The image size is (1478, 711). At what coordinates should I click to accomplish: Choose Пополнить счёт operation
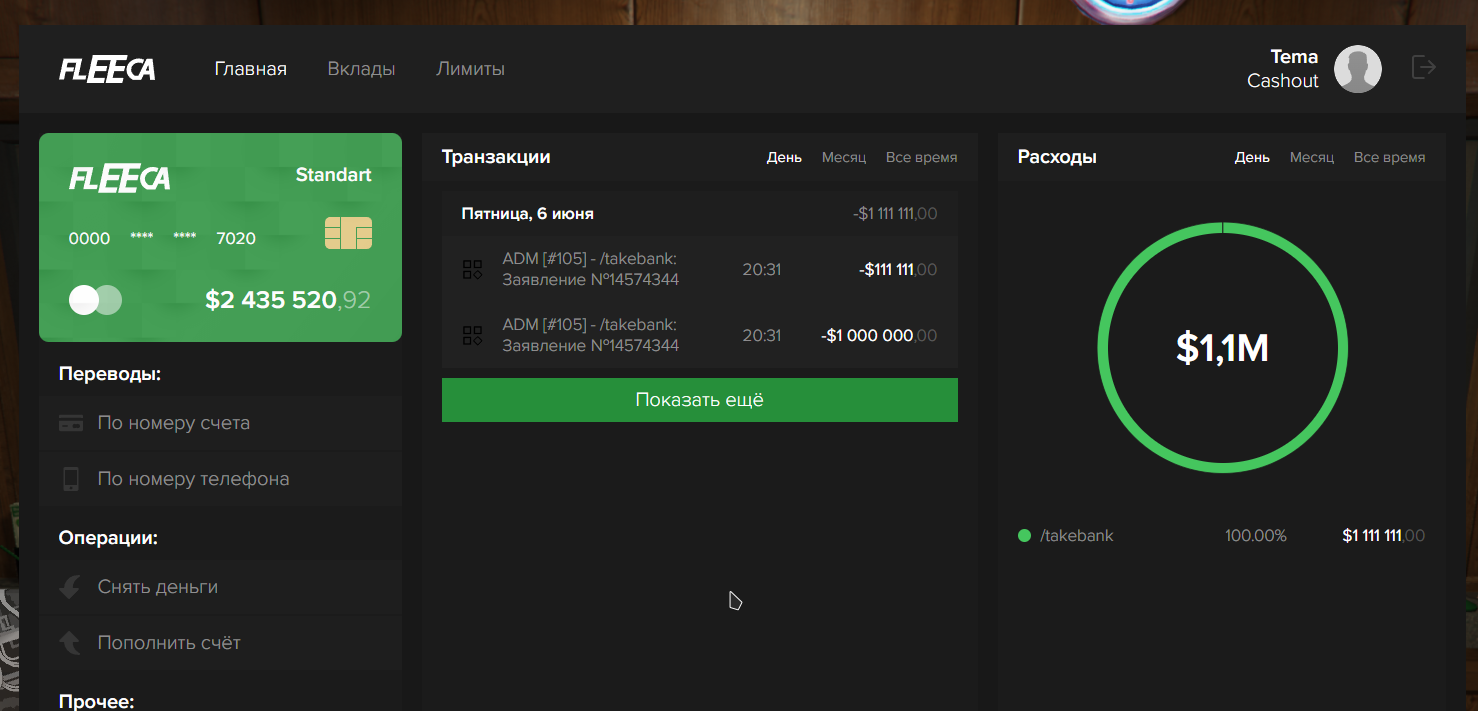click(220, 643)
